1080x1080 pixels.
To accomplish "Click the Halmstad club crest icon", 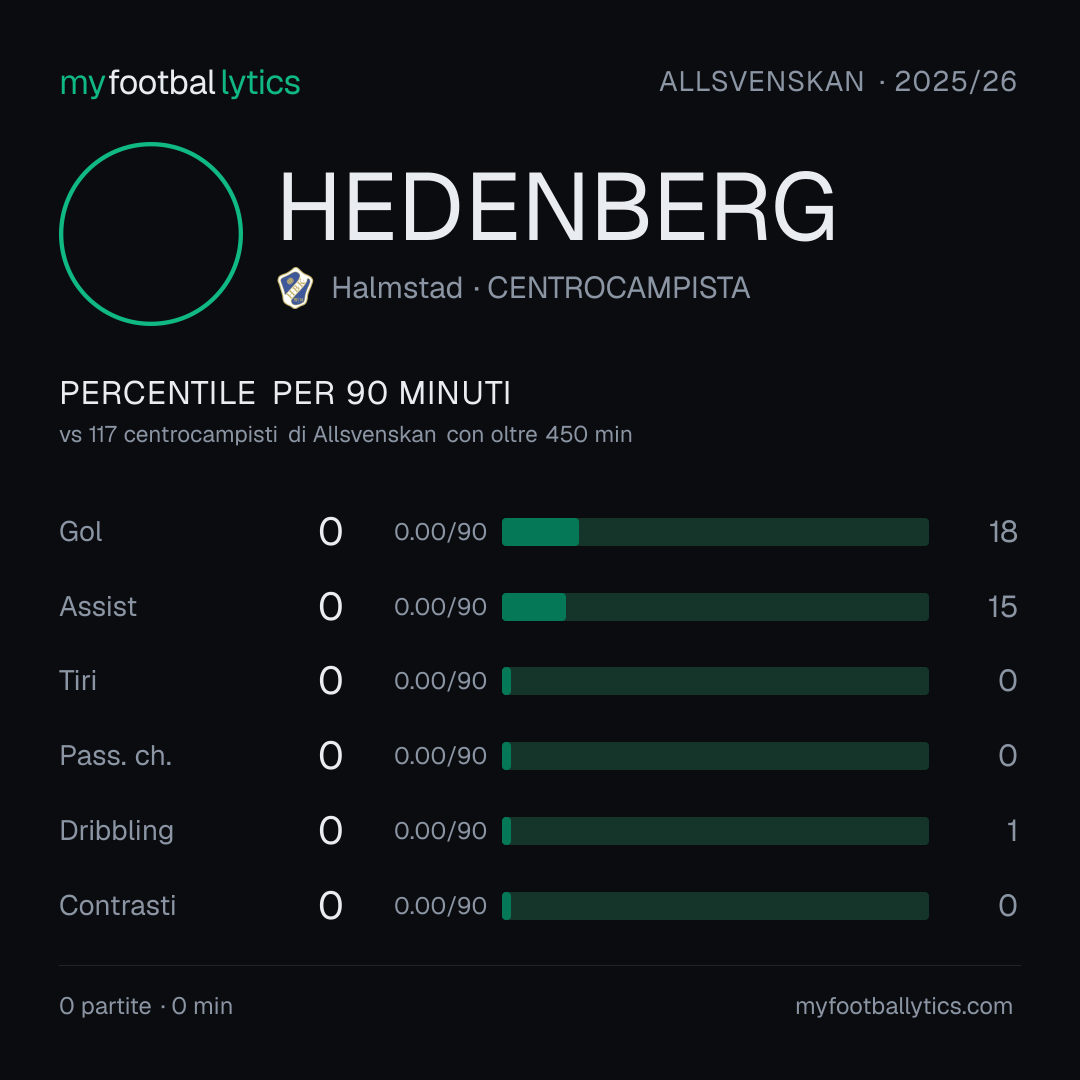I will tap(295, 288).
